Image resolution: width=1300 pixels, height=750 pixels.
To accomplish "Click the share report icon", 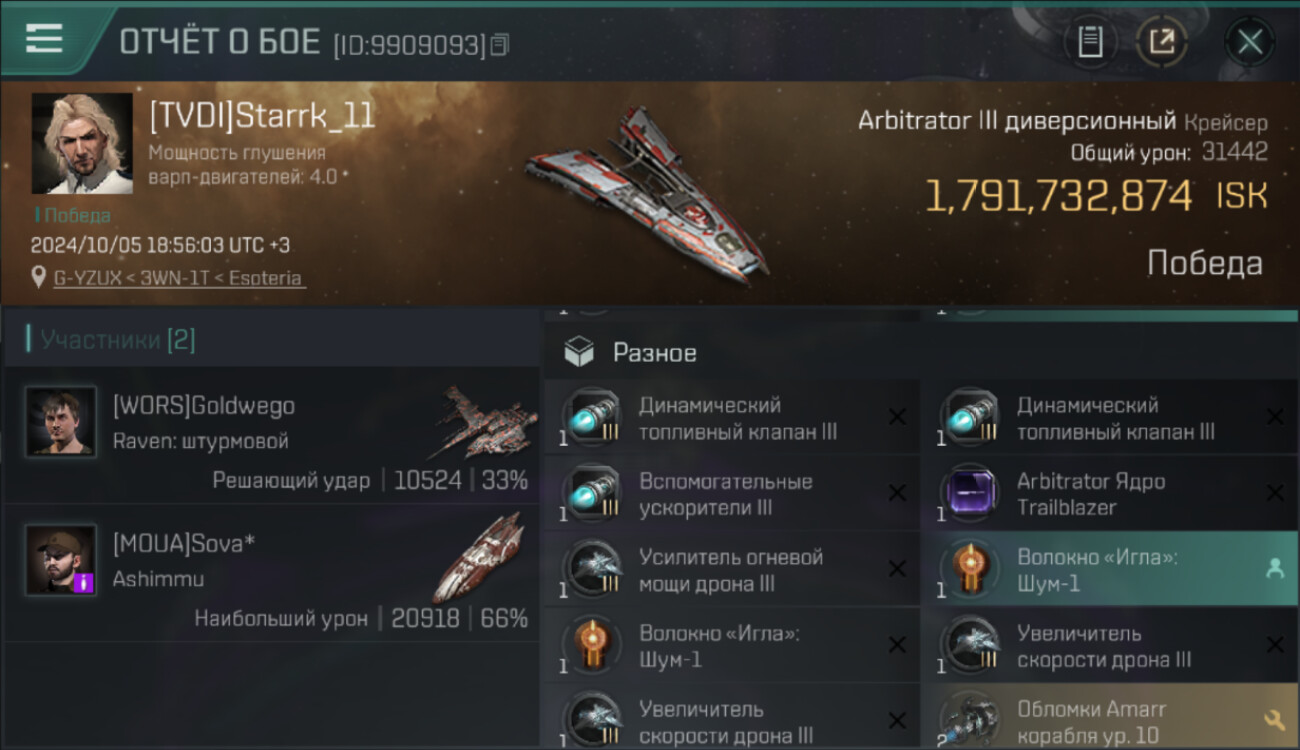I will [x=1161, y=42].
